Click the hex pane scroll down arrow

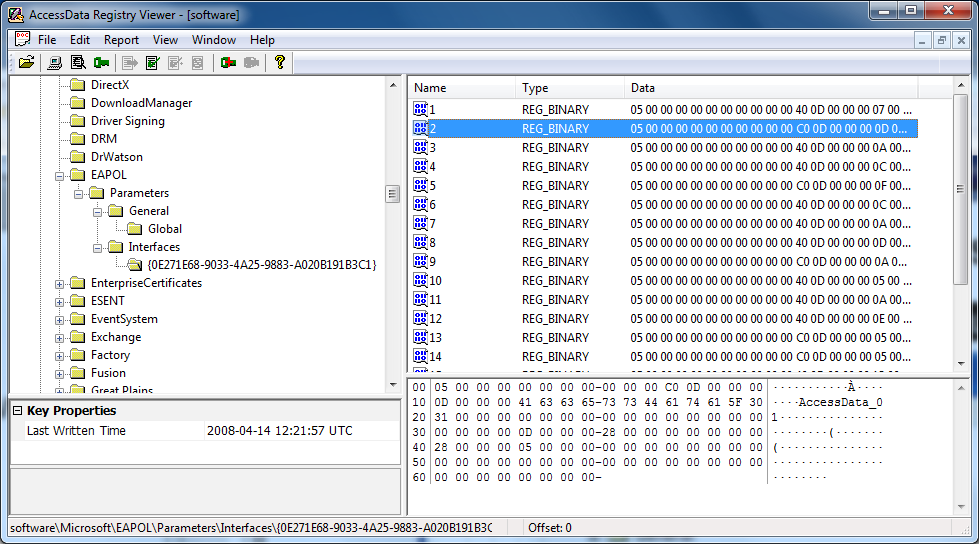(x=960, y=507)
